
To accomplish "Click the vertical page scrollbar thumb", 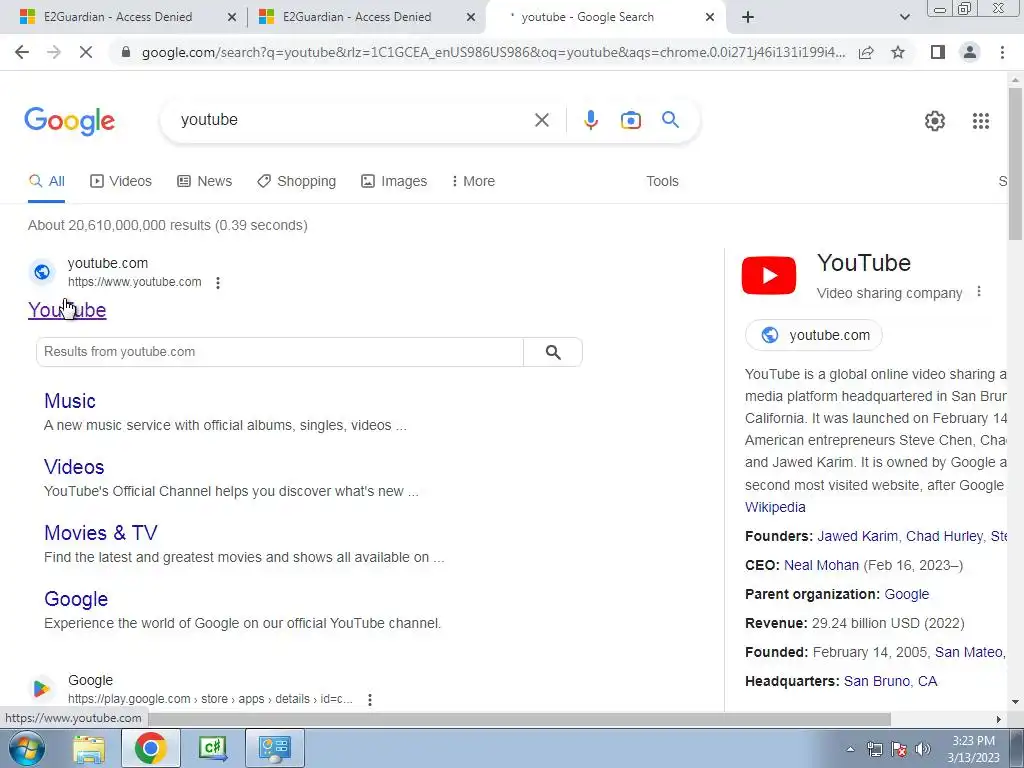I will pos(1015,163).
